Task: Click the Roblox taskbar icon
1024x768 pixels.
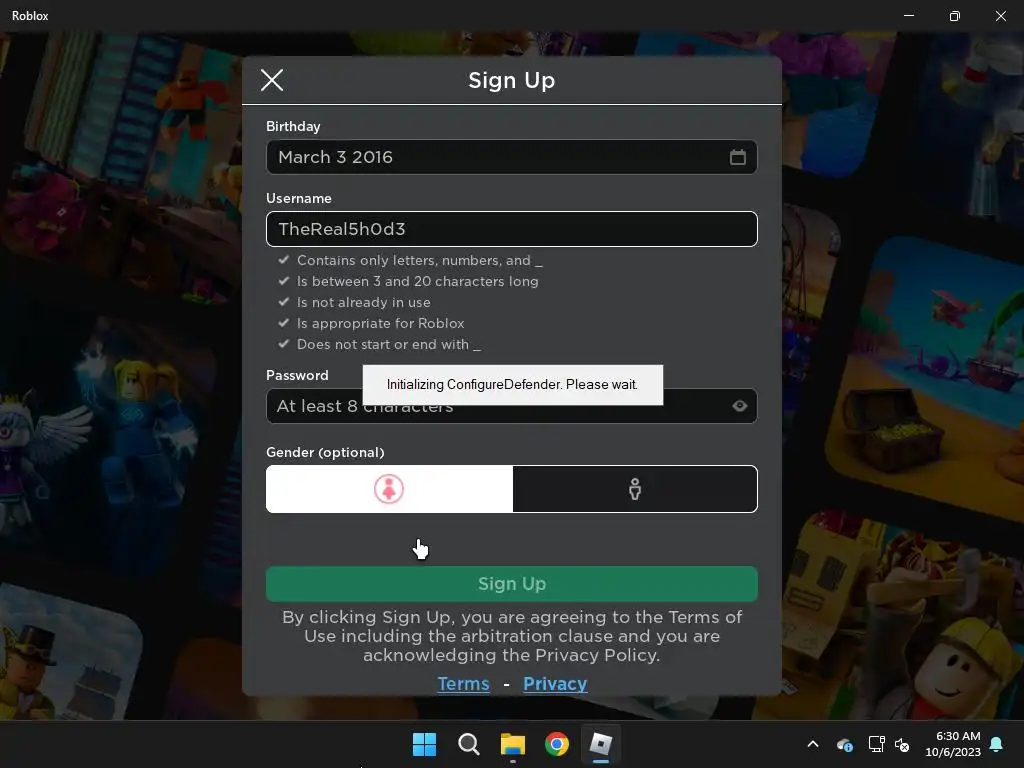Action: pos(600,744)
